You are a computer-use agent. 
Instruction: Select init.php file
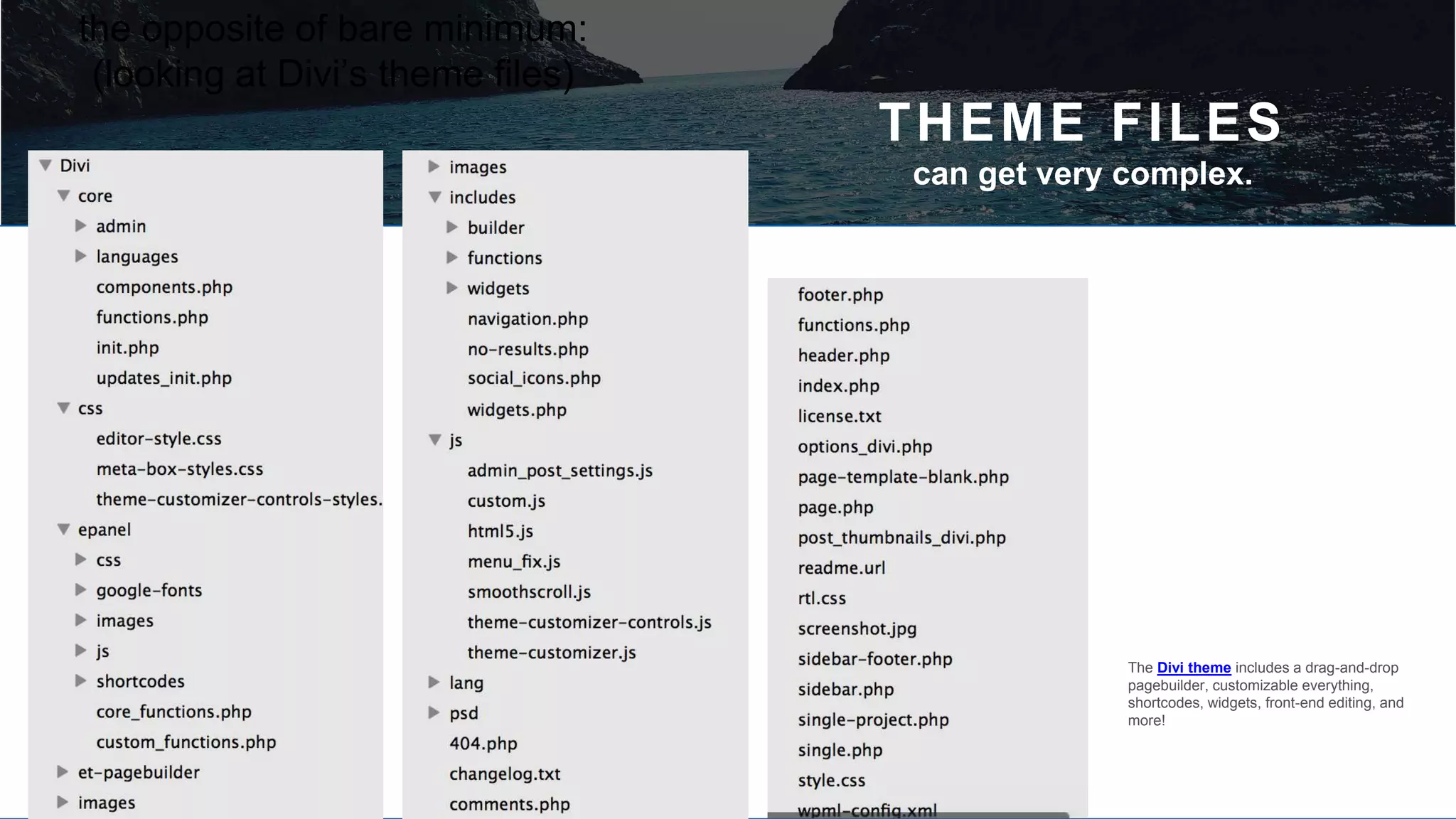(x=127, y=348)
